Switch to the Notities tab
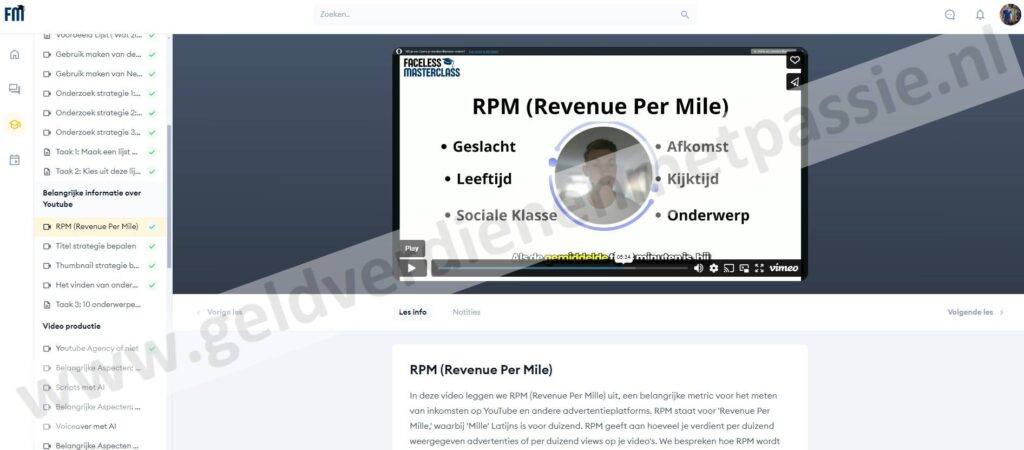Viewport: 1024px width, 450px height. pyautogui.click(x=466, y=312)
